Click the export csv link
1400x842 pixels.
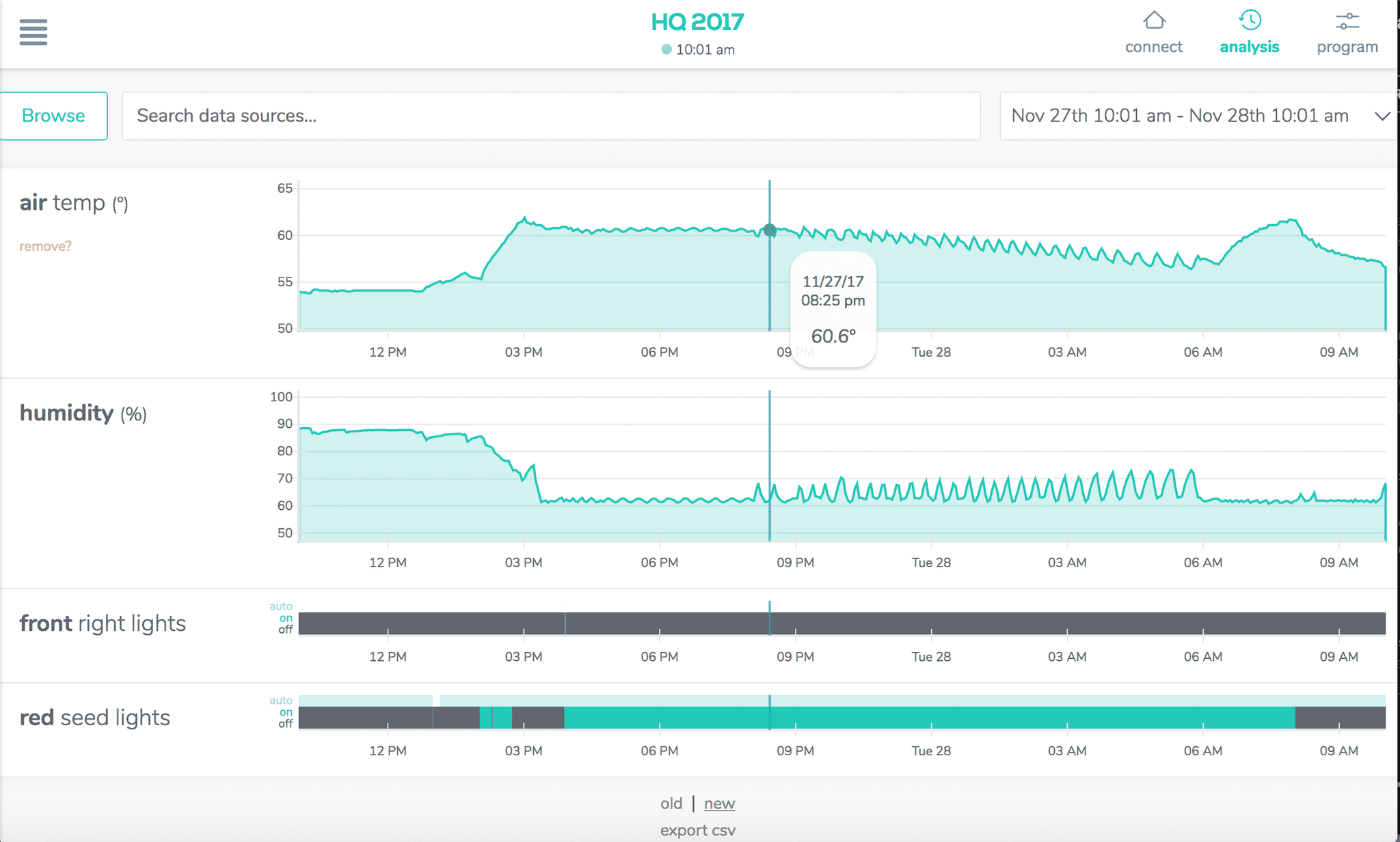pos(697,830)
